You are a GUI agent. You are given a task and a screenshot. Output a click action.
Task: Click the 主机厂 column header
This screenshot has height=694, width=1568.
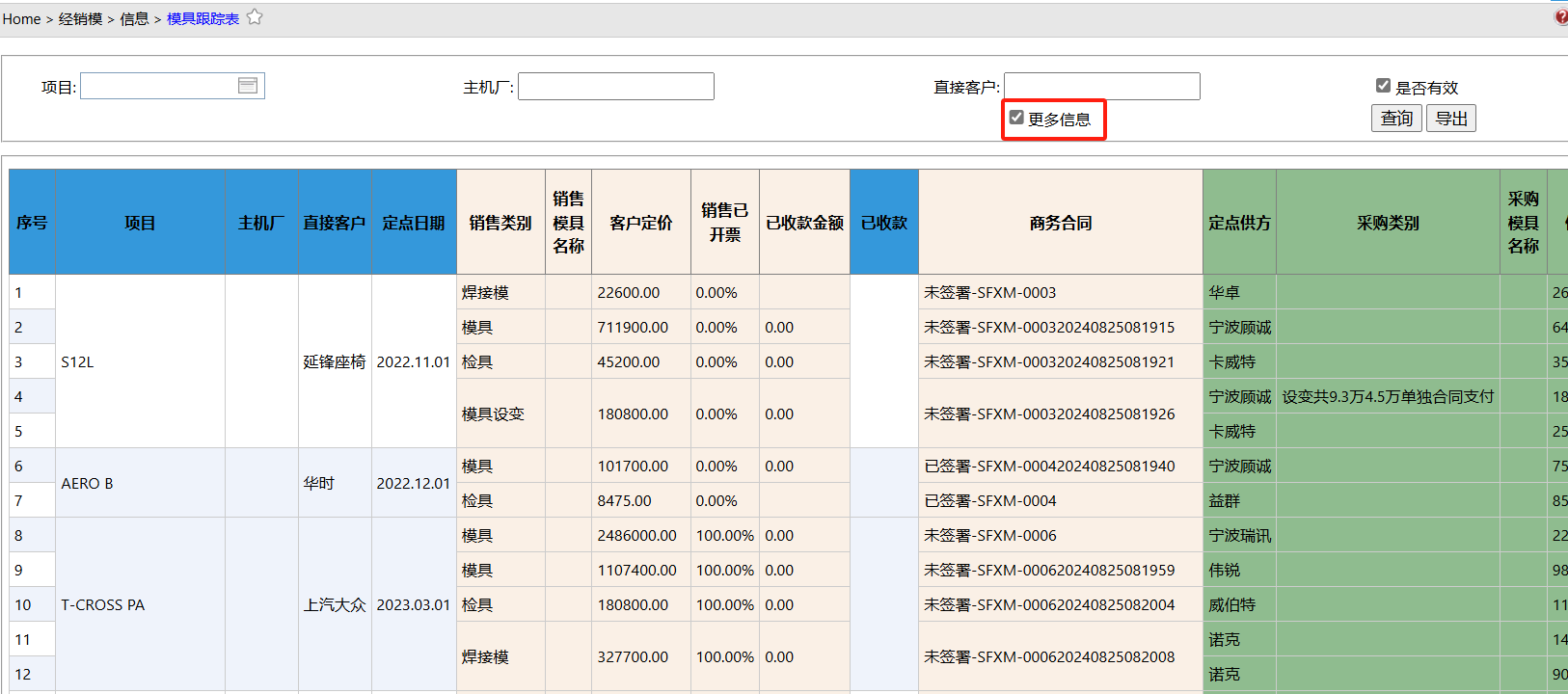point(261,223)
